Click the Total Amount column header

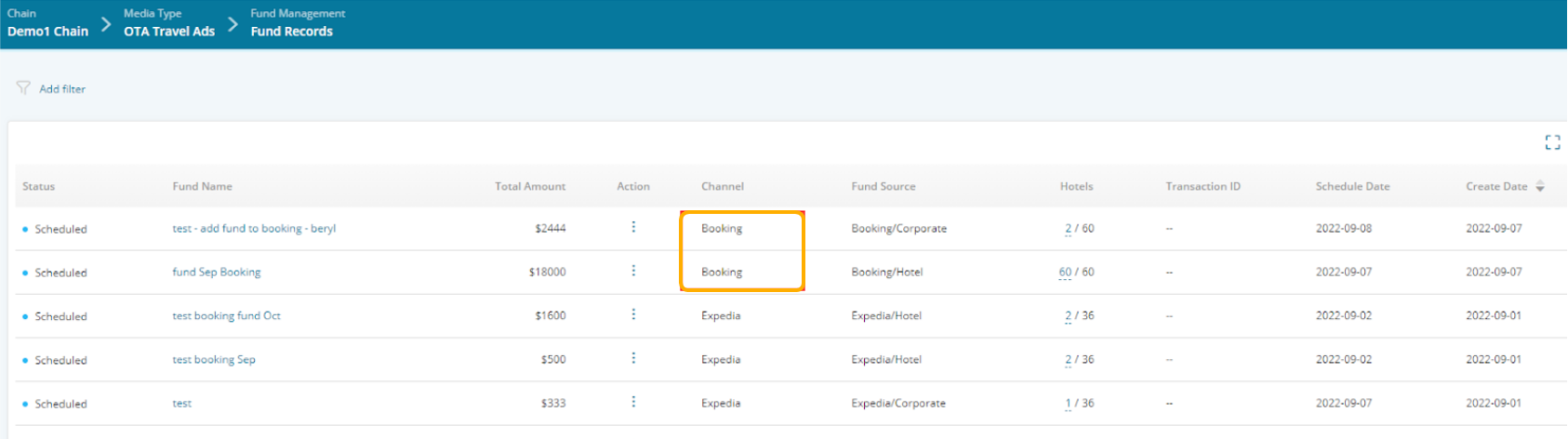(x=530, y=186)
